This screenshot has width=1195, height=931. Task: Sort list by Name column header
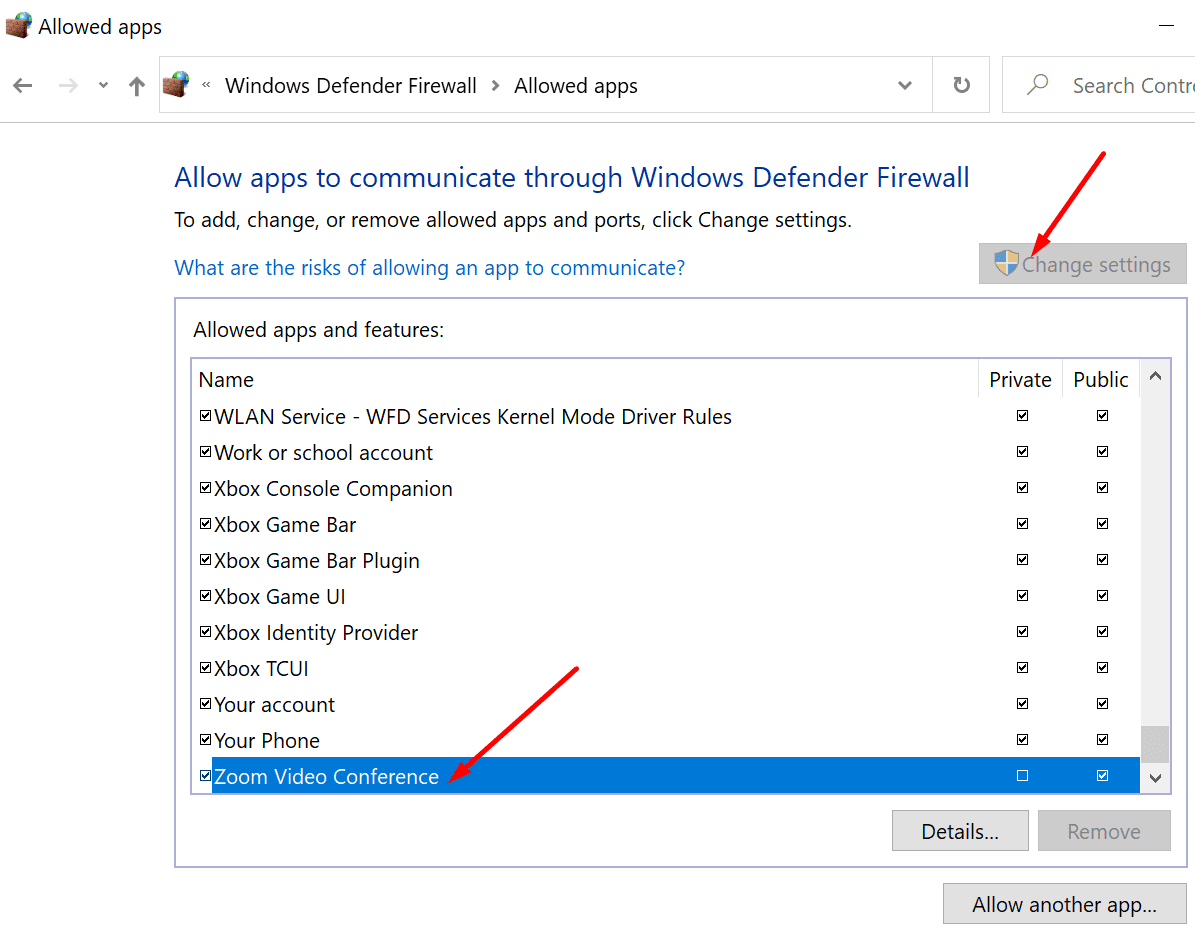pos(585,379)
